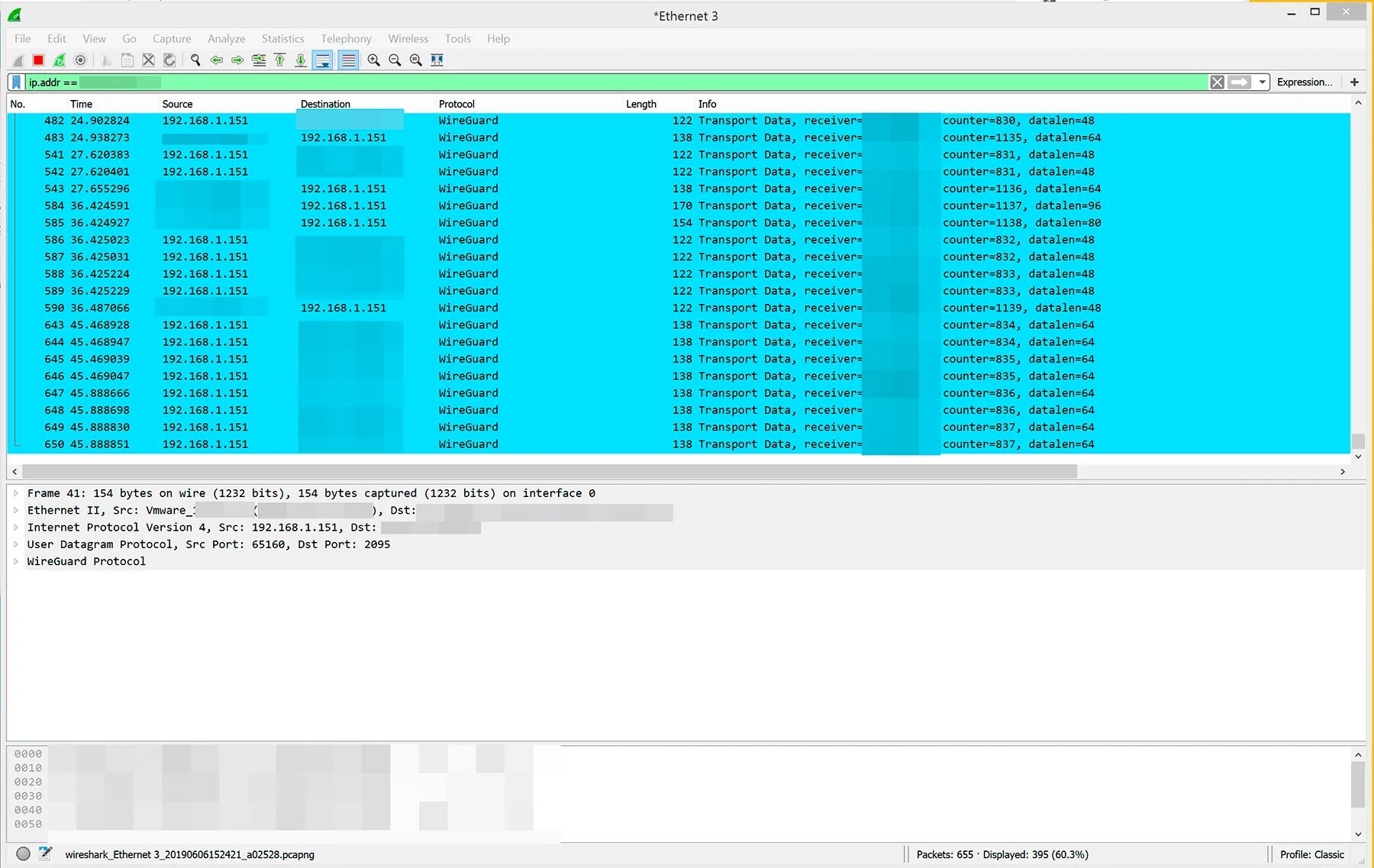Zoom in on packet text
The width and height of the screenshot is (1374, 868).
click(374, 60)
